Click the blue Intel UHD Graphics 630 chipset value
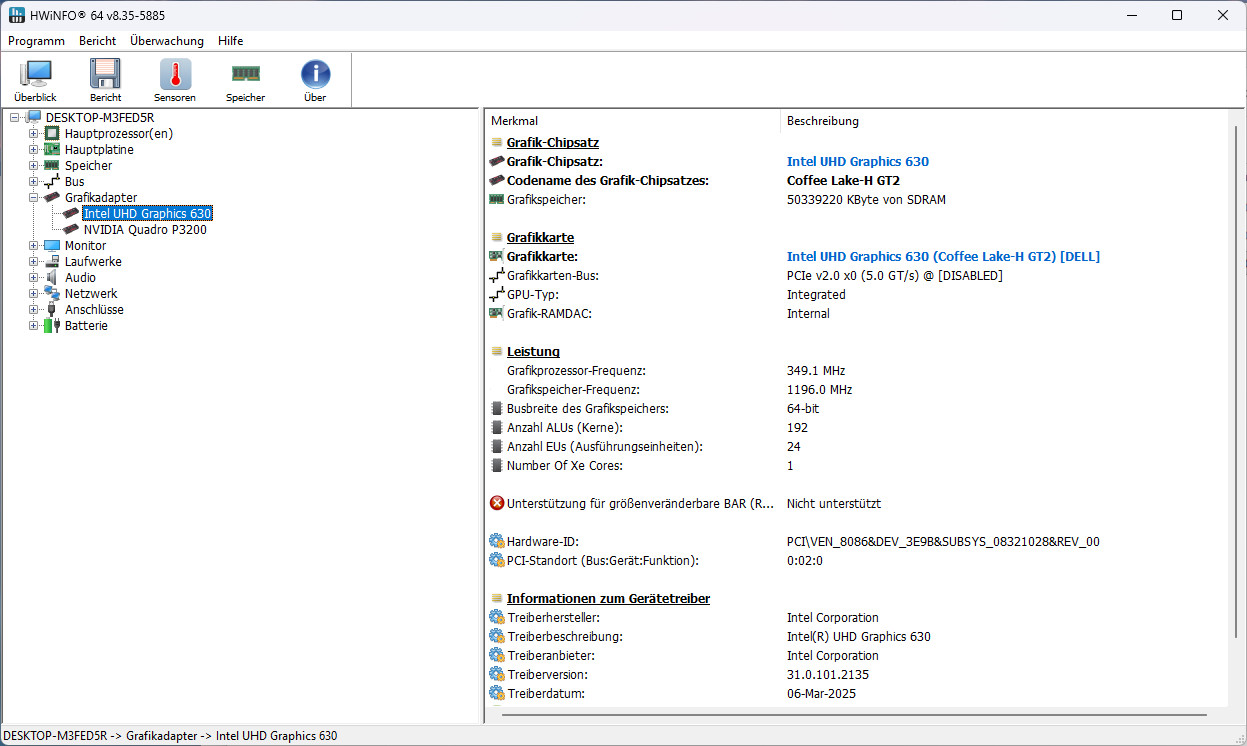This screenshot has width=1247, height=746. (858, 162)
